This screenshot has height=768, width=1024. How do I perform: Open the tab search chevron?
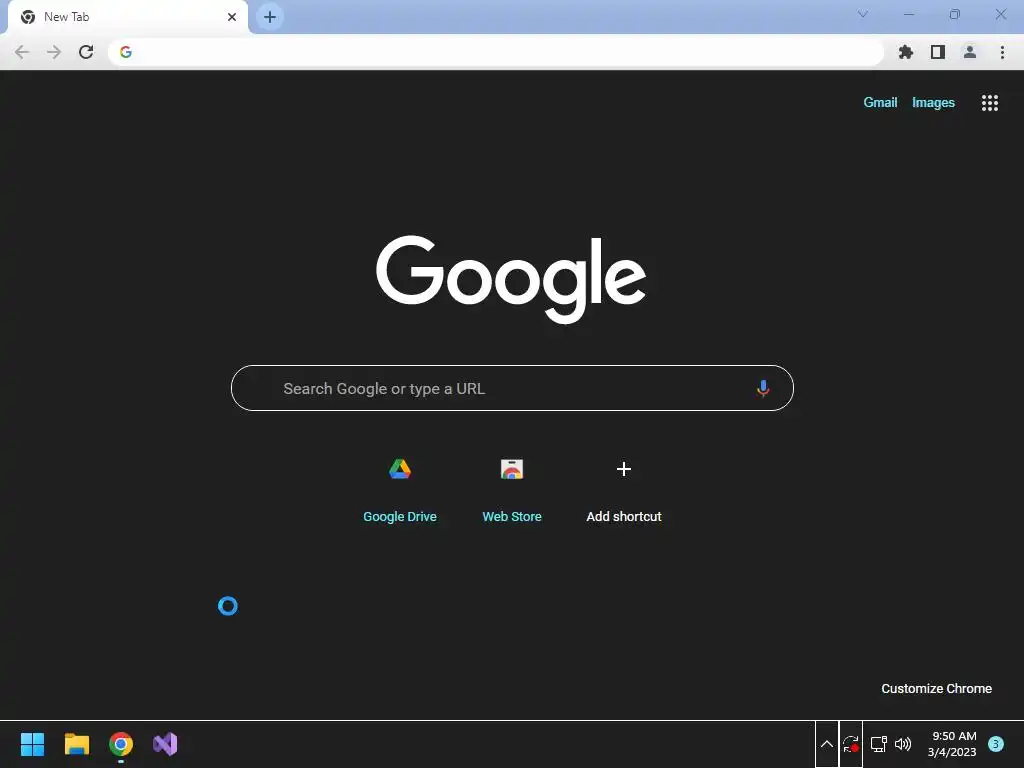[x=863, y=14]
